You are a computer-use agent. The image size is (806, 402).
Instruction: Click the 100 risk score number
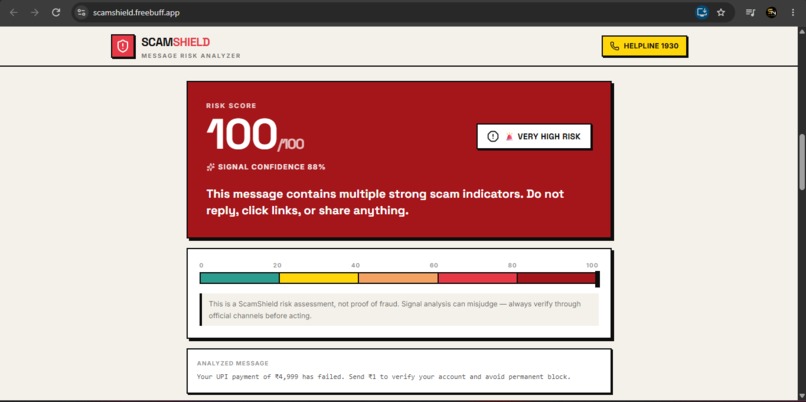pyautogui.click(x=242, y=134)
